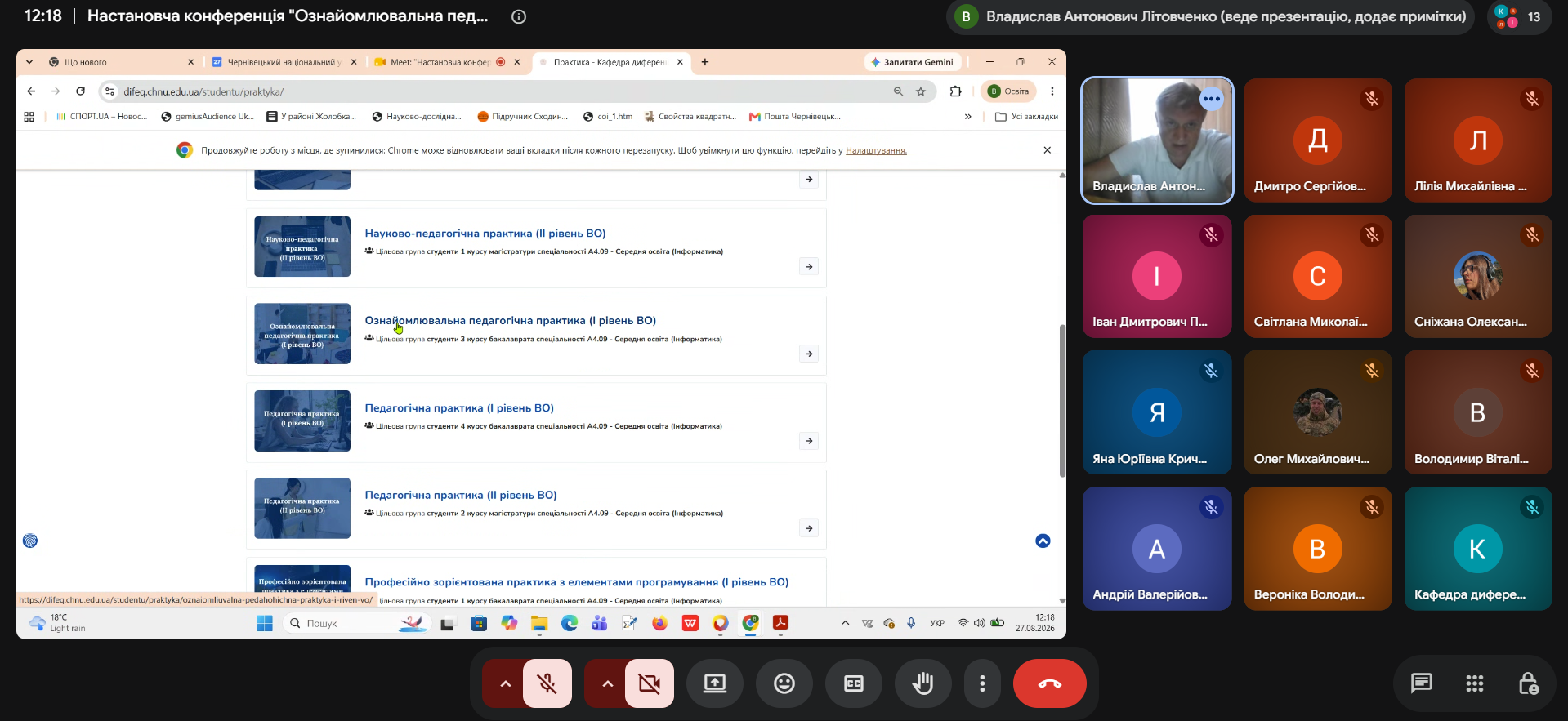Raise your hand in the meeting
This screenshot has height=721, width=1568.
923,683
